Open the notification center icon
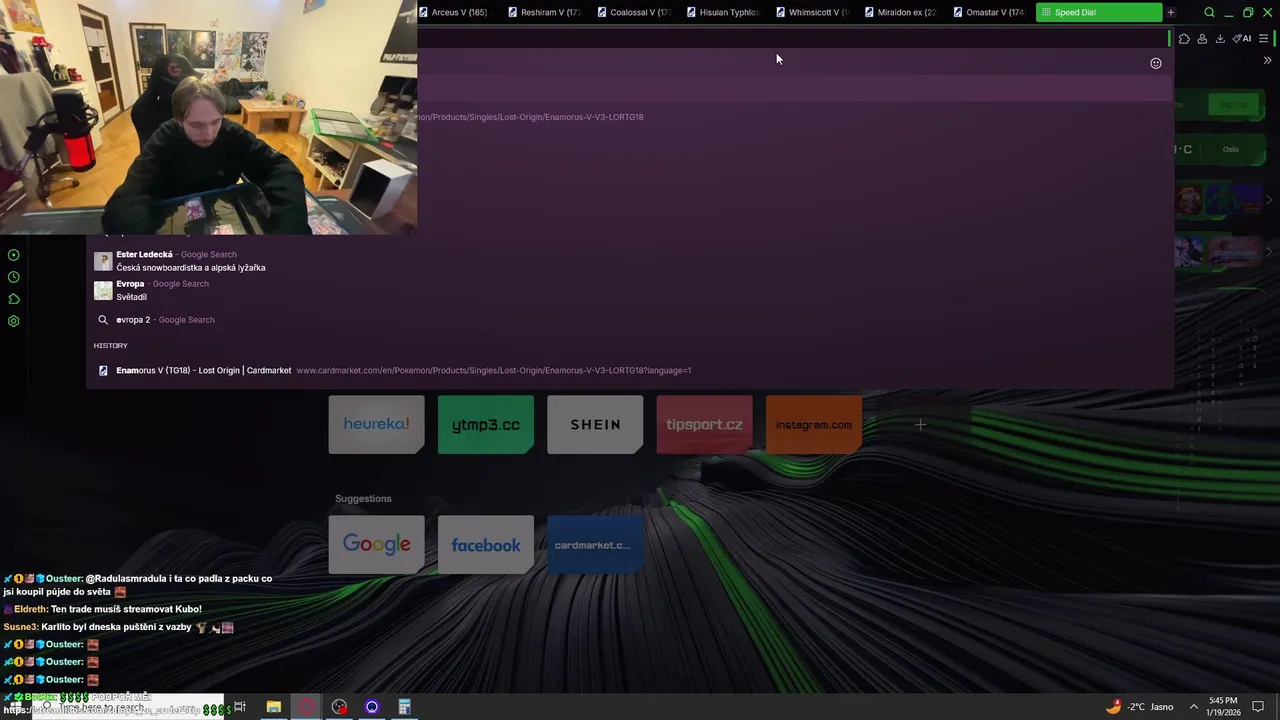The image size is (1280, 720). pos(1259,707)
